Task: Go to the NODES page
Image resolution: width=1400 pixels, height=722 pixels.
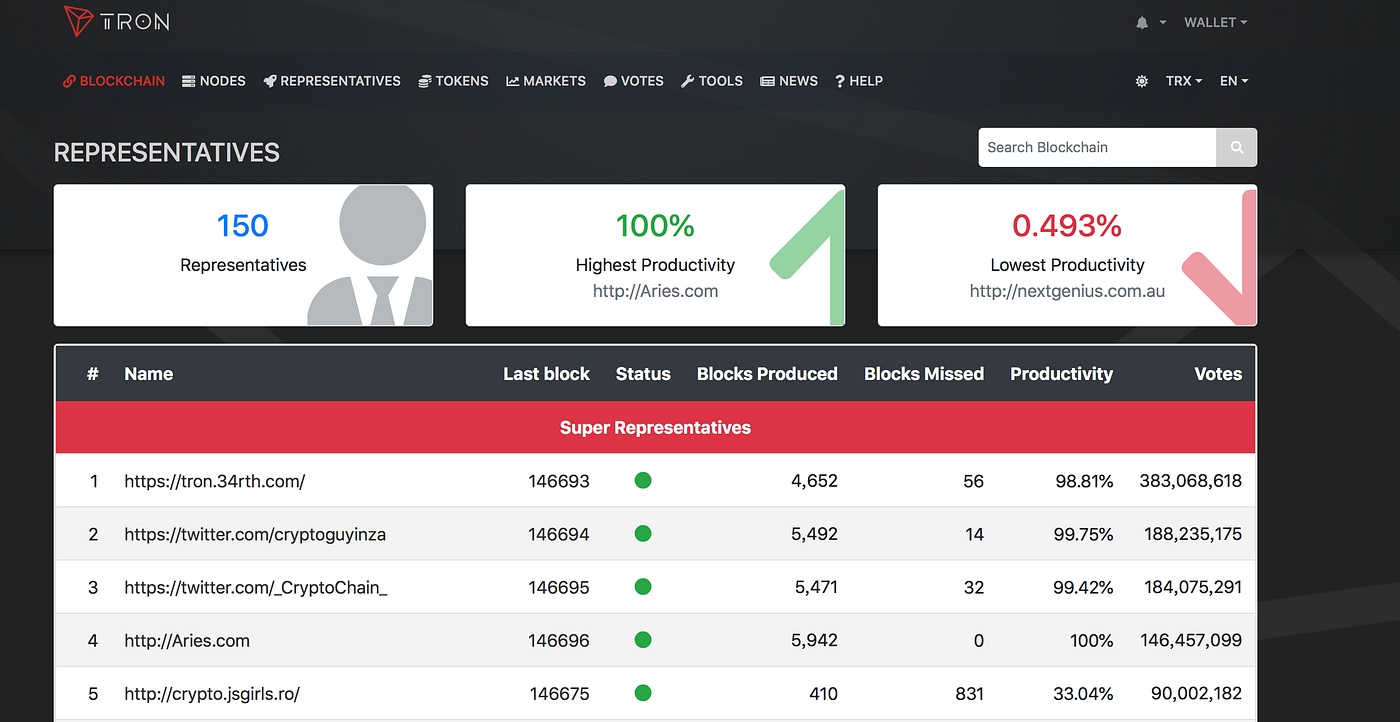Action: point(214,81)
